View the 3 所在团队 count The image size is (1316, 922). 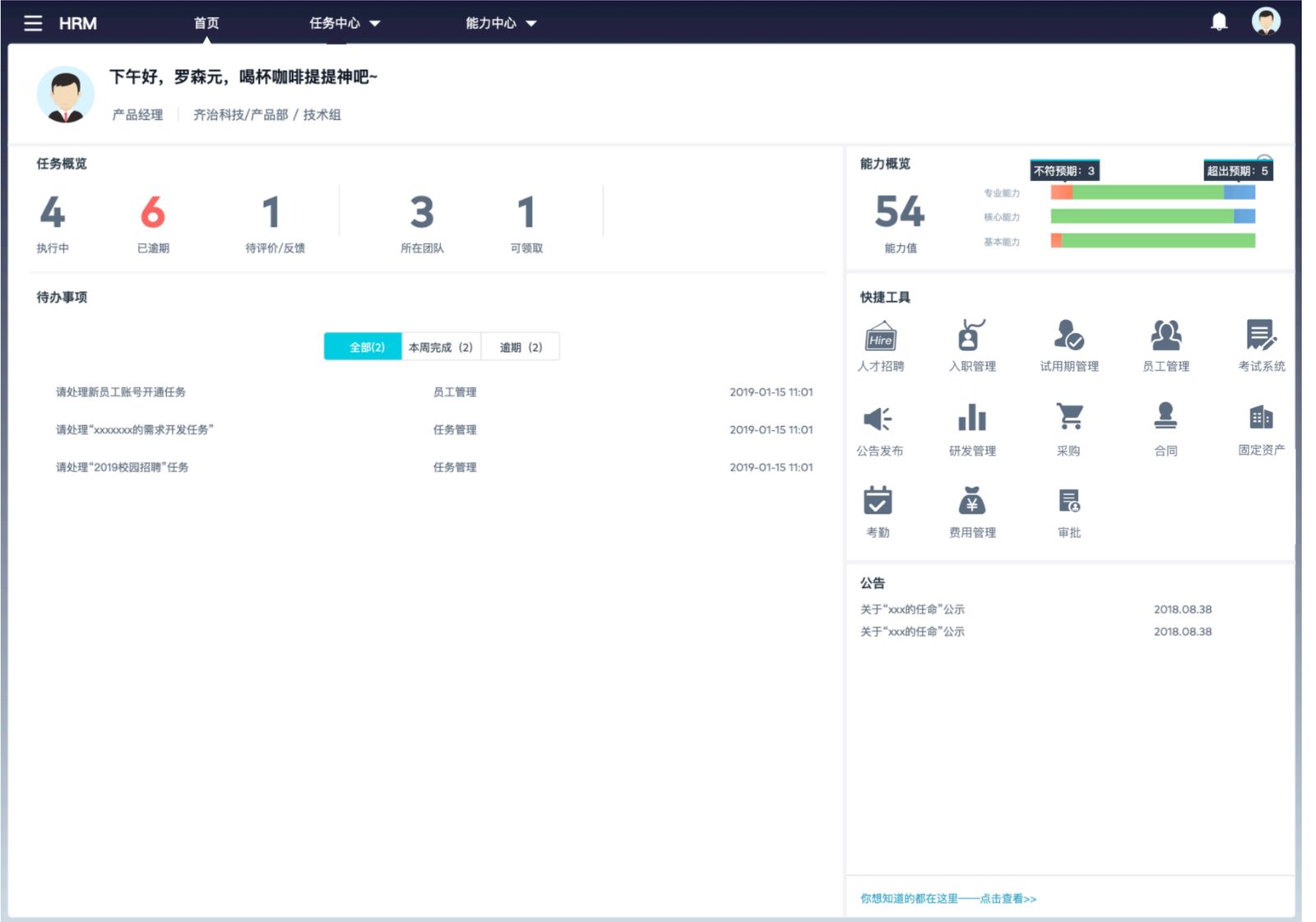tap(422, 223)
